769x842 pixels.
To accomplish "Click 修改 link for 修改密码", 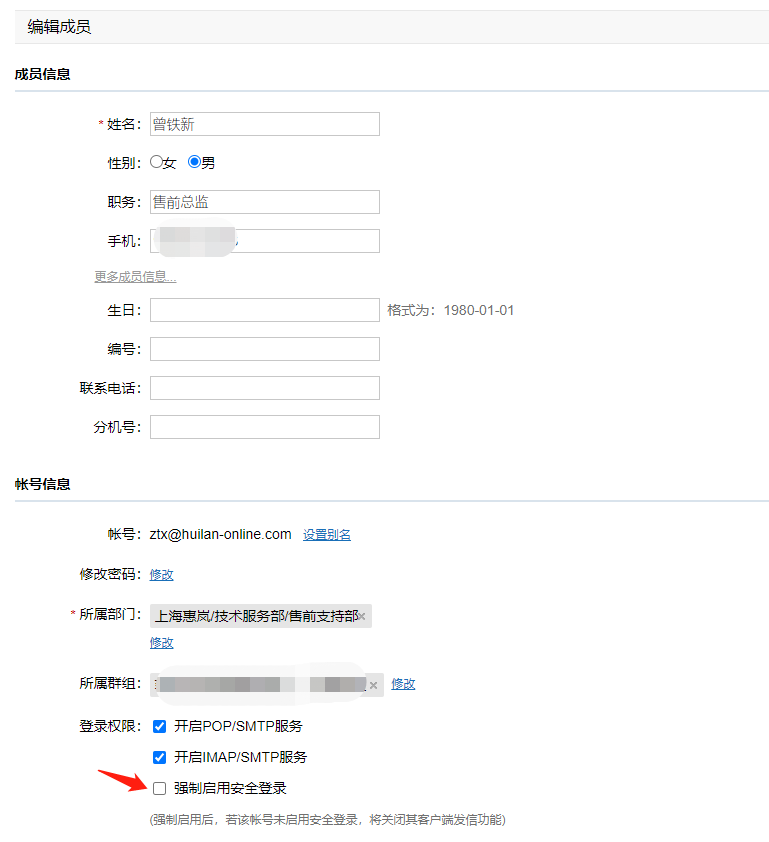I will coord(161,575).
